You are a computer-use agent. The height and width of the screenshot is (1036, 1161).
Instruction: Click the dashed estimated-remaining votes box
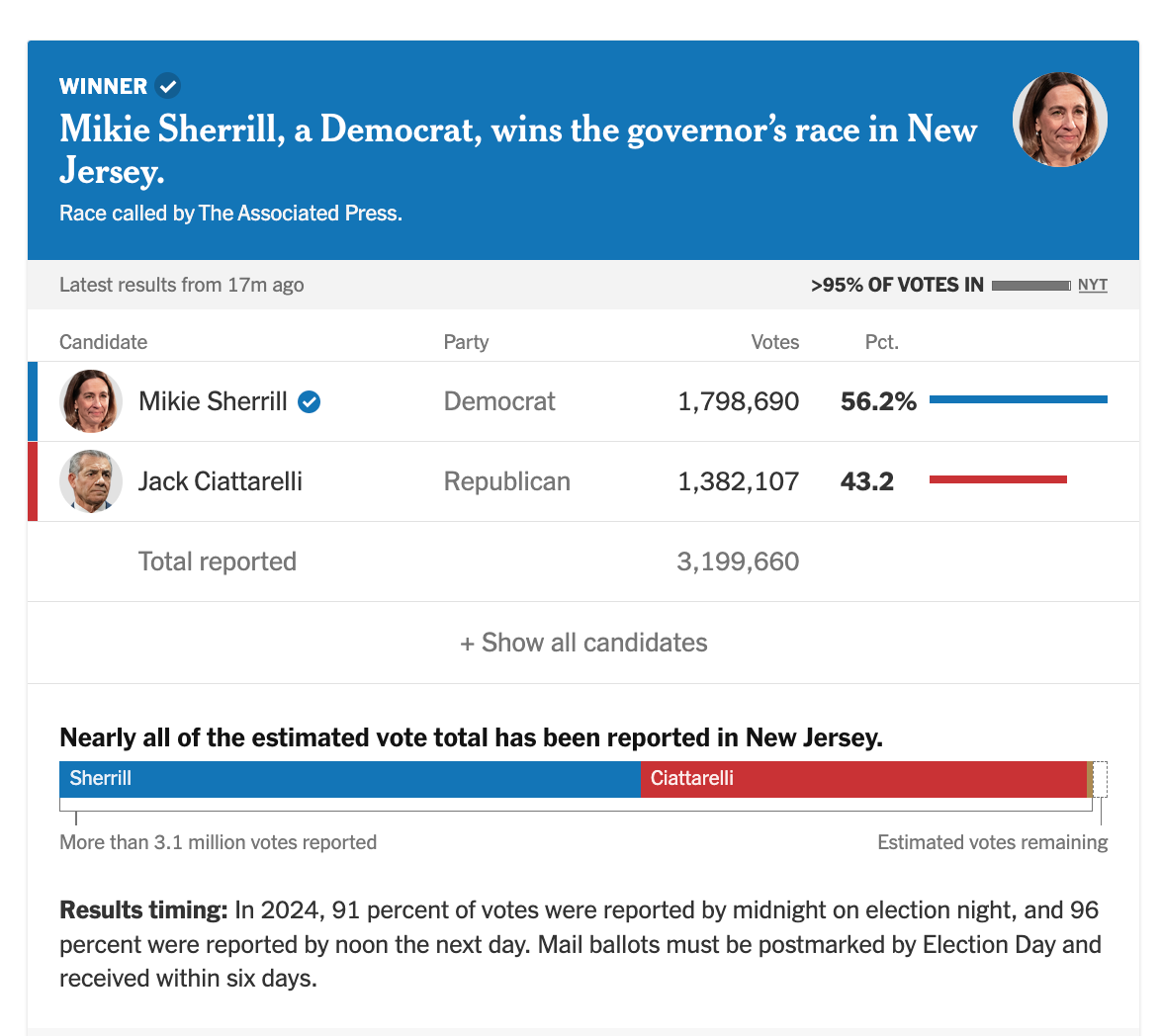1100,779
